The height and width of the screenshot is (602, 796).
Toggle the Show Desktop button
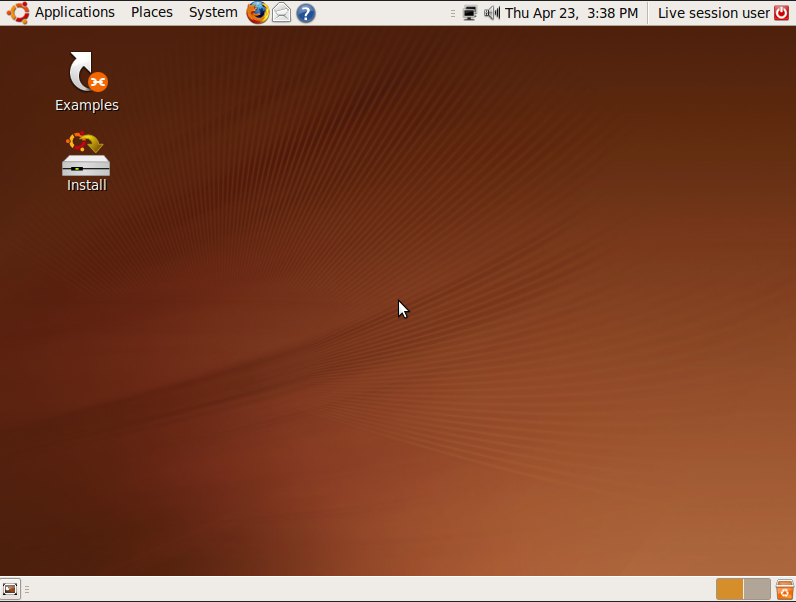coord(10,589)
